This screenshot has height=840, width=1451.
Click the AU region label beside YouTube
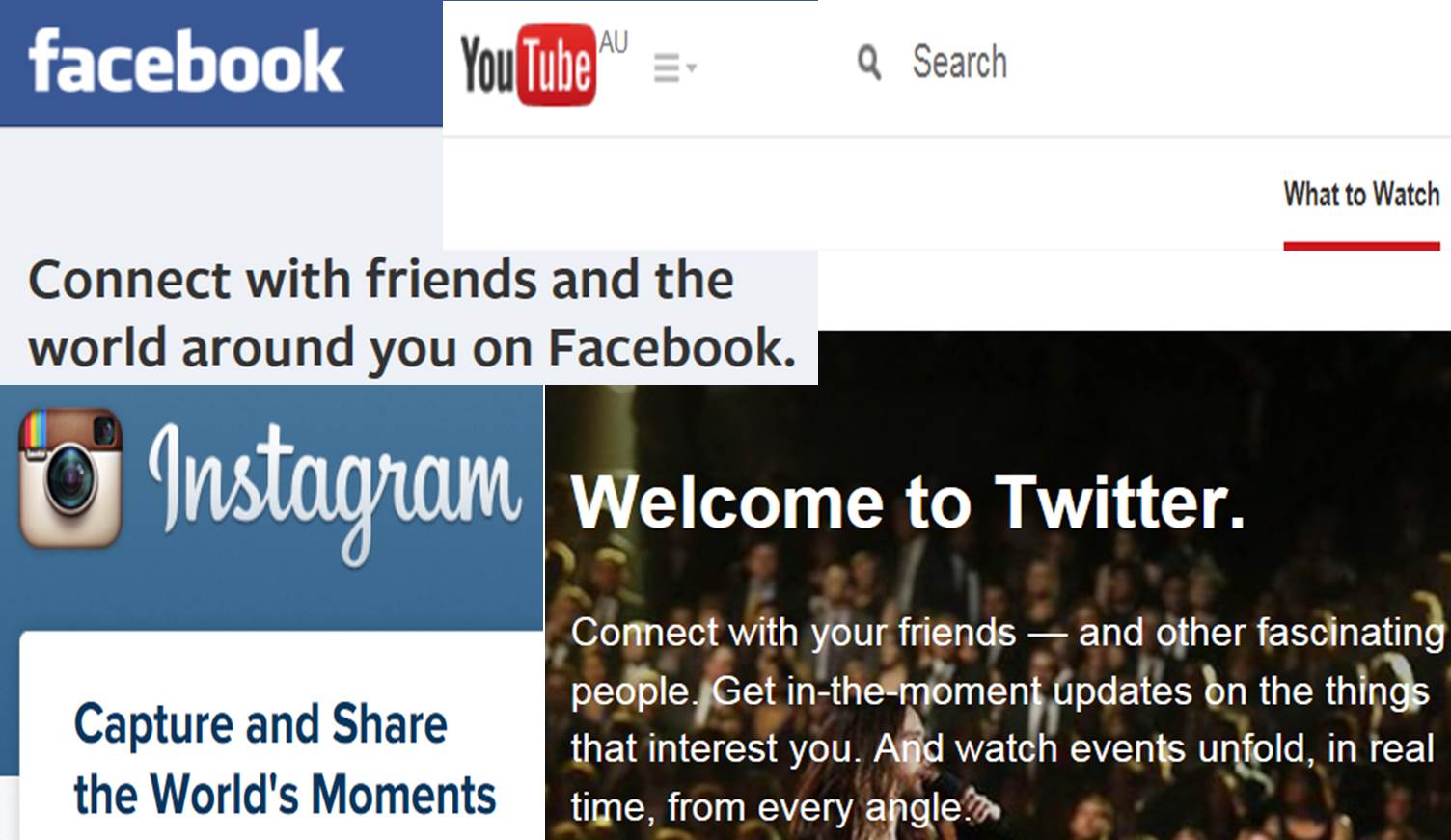(x=614, y=42)
